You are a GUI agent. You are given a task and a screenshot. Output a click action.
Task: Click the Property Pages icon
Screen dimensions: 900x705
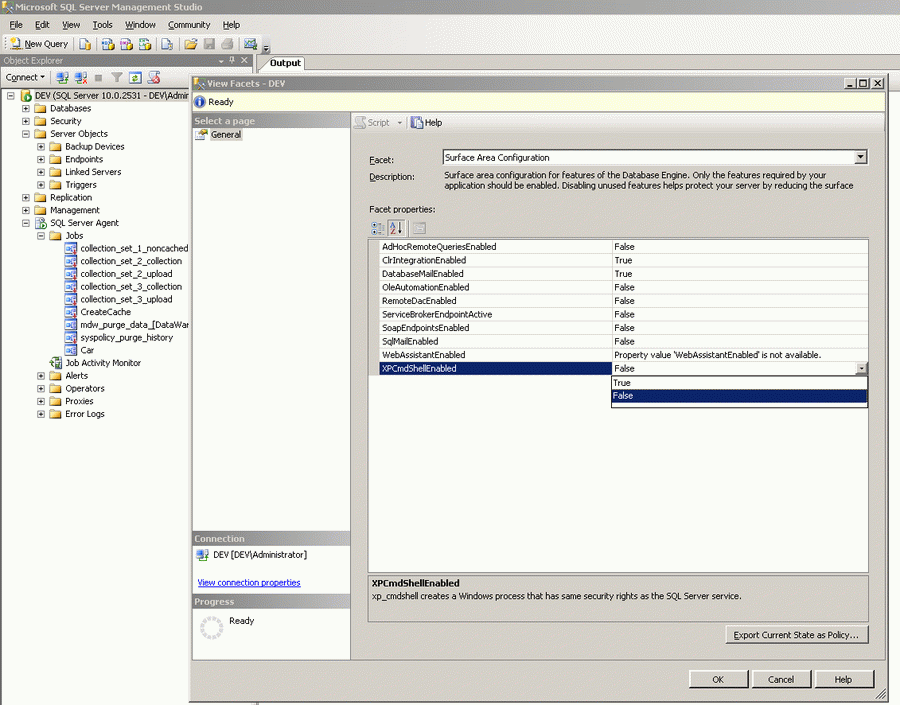coord(420,228)
